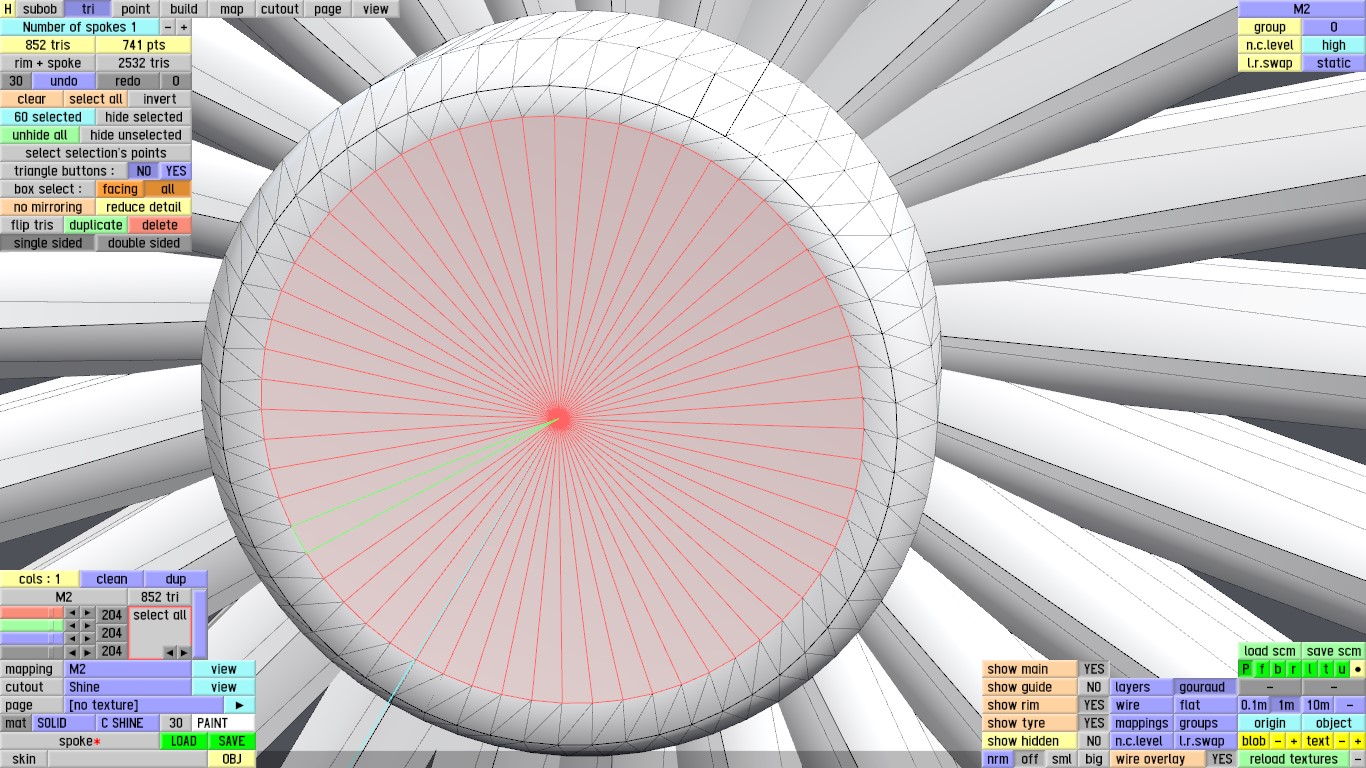Set box select to facing
The image size is (1366, 768).
pos(120,189)
